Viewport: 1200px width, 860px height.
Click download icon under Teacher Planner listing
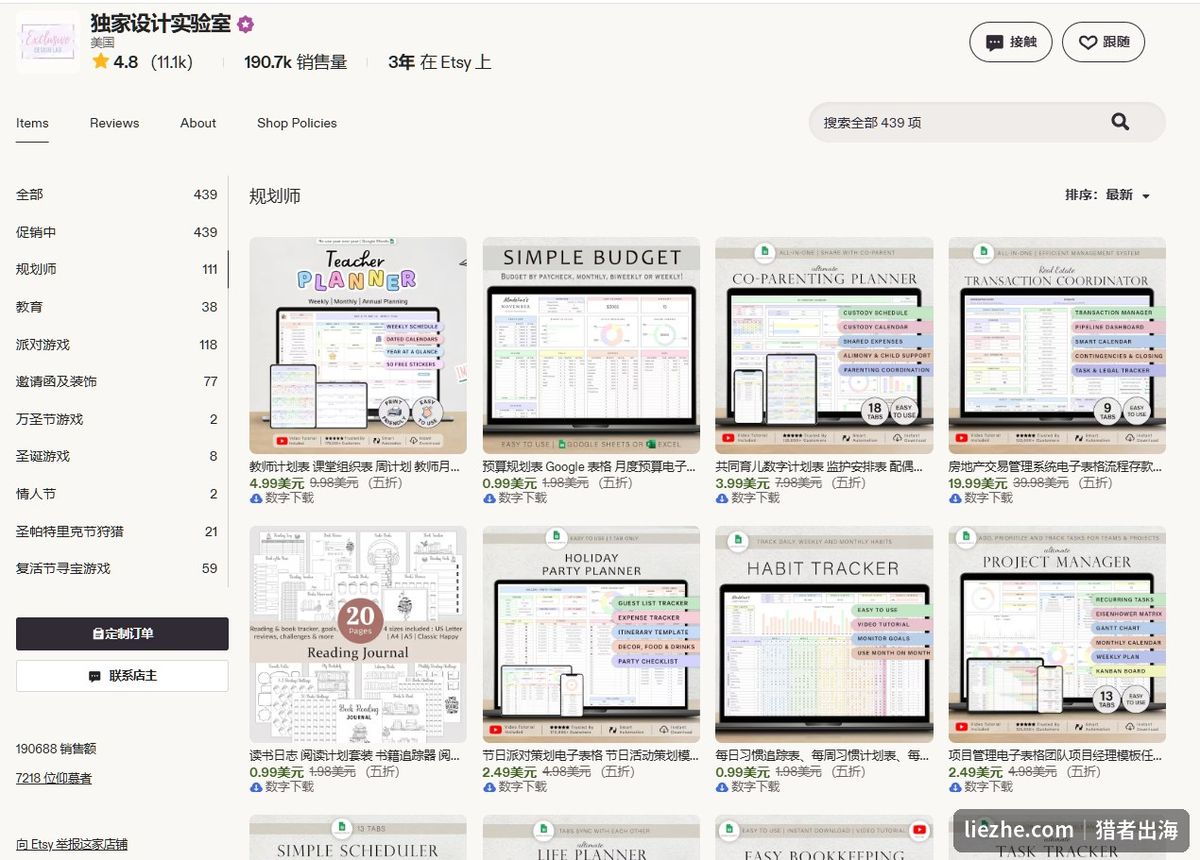point(256,498)
